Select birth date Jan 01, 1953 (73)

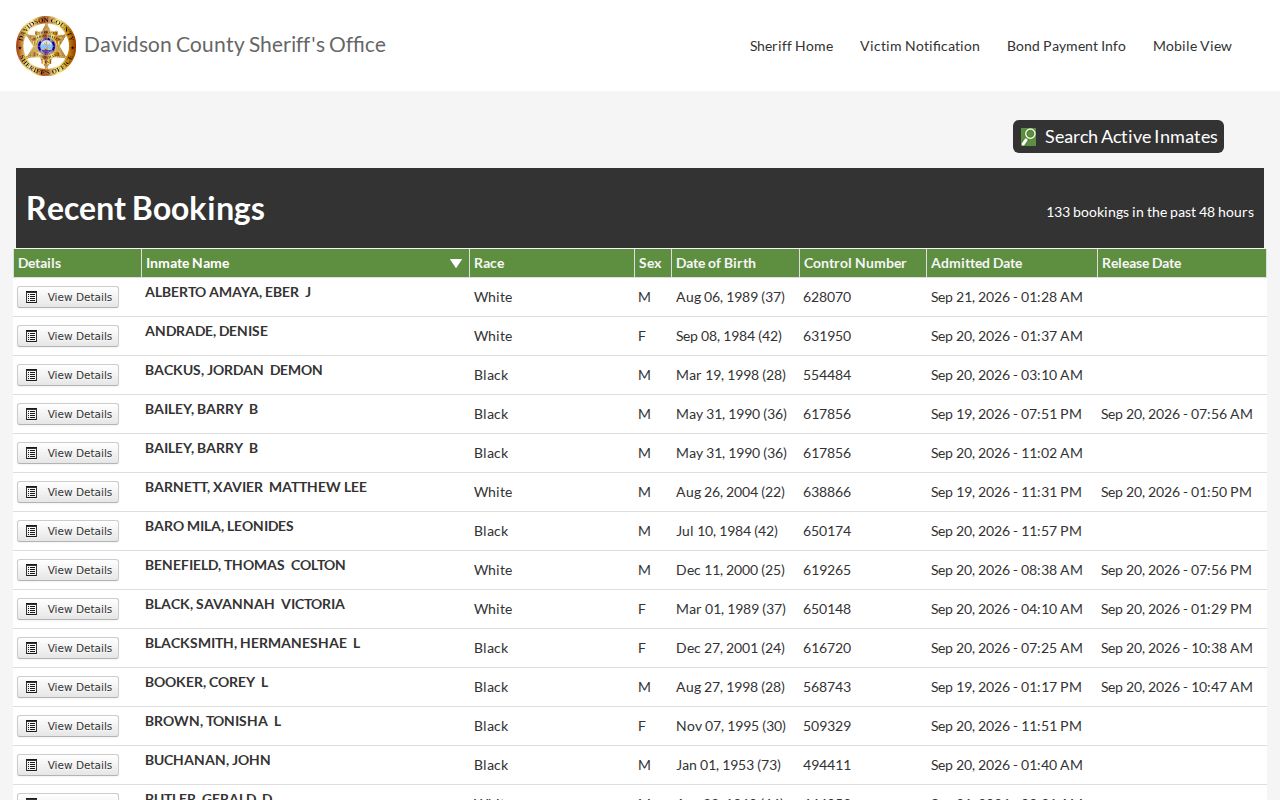tap(728, 765)
